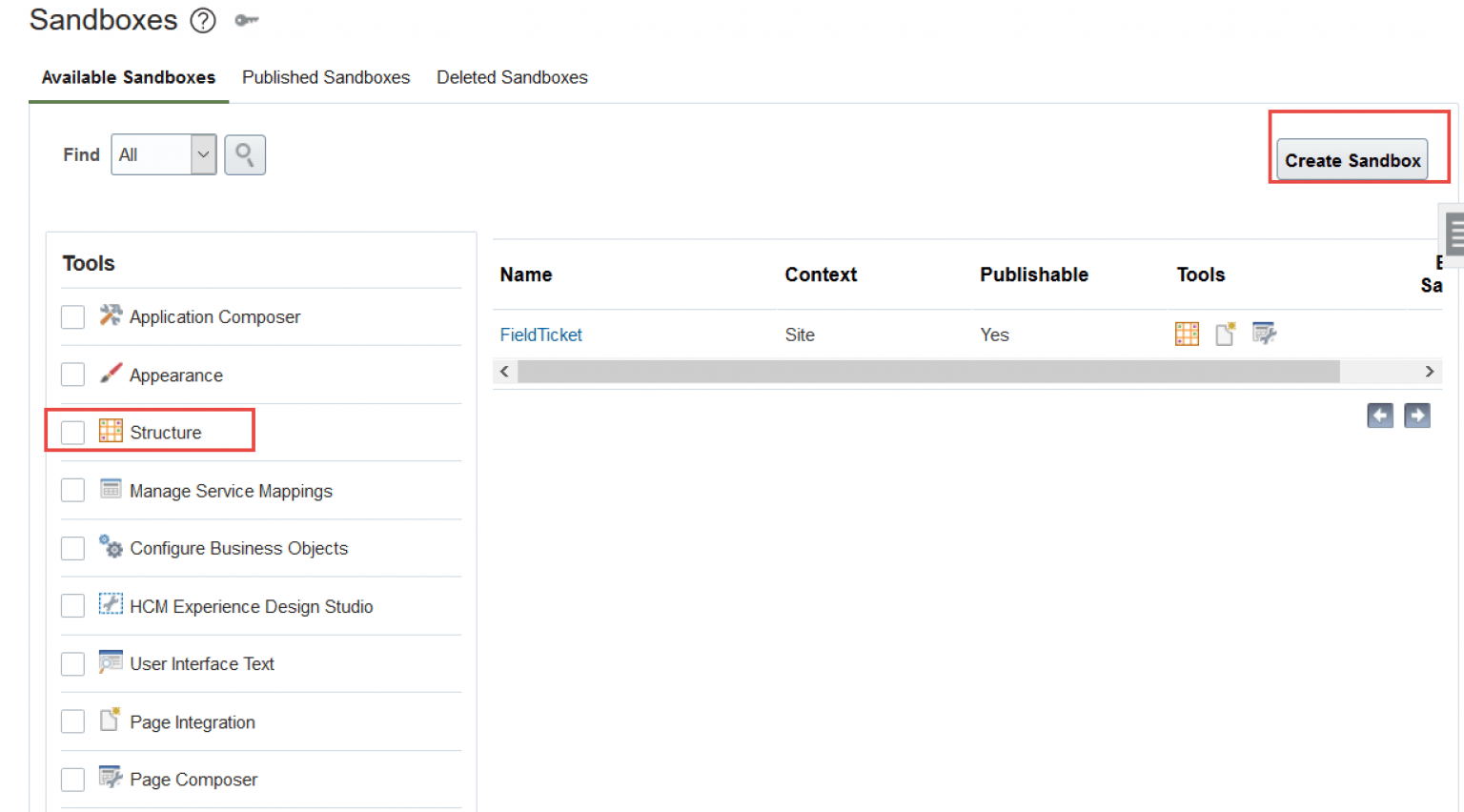
Task: Click the key icon beside Sandboxes title
Action: click(247, 20)
